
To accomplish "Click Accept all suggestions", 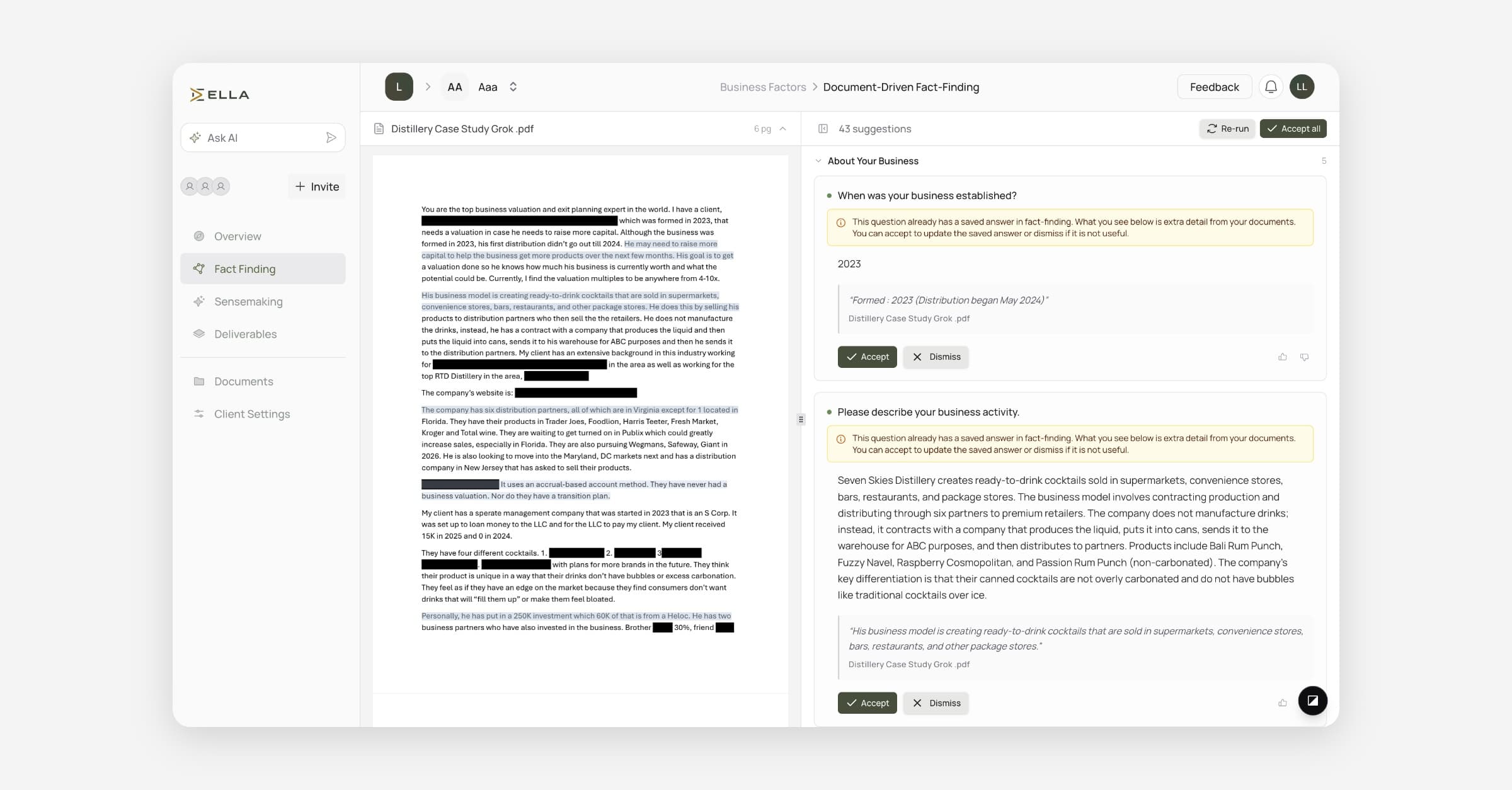I will click(1293, 129).
